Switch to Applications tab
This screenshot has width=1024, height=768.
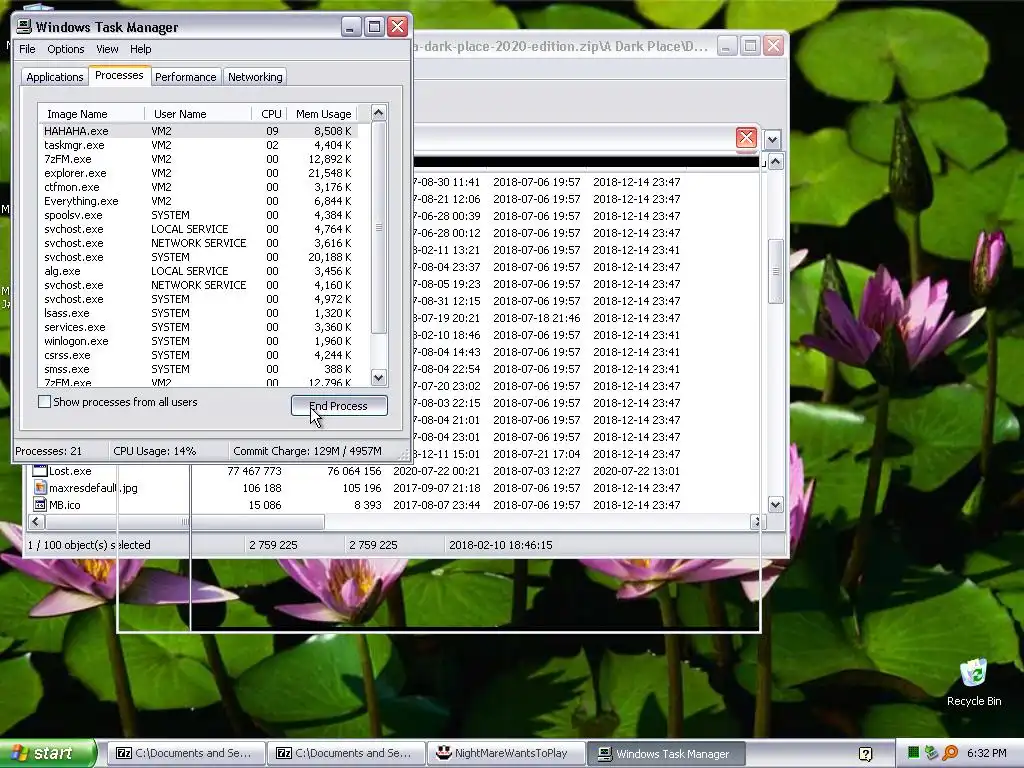(x=55, y=77)
